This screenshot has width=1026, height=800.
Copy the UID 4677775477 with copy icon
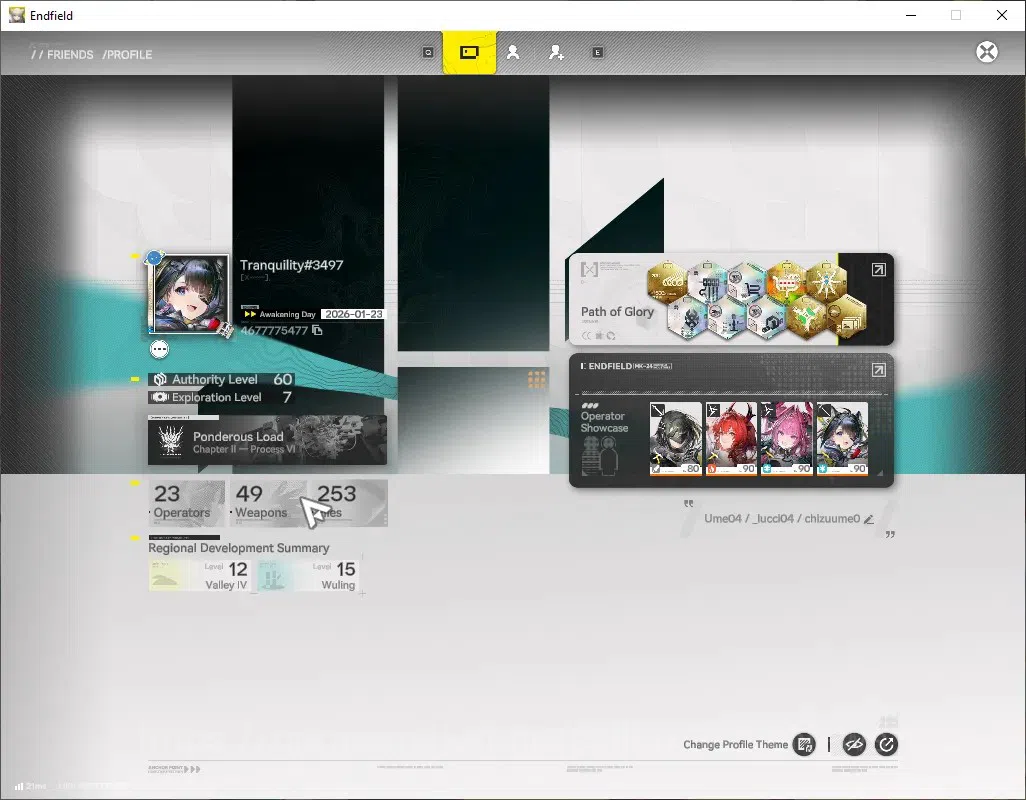point(317,330)
